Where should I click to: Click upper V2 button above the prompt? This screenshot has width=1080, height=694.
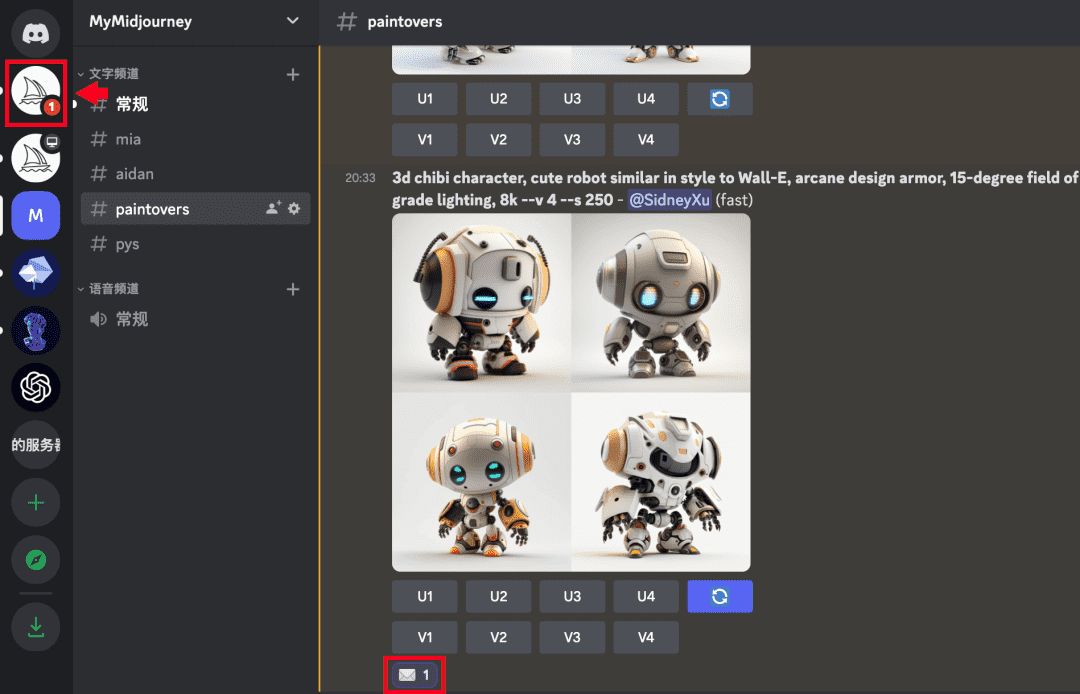[499, 140]
